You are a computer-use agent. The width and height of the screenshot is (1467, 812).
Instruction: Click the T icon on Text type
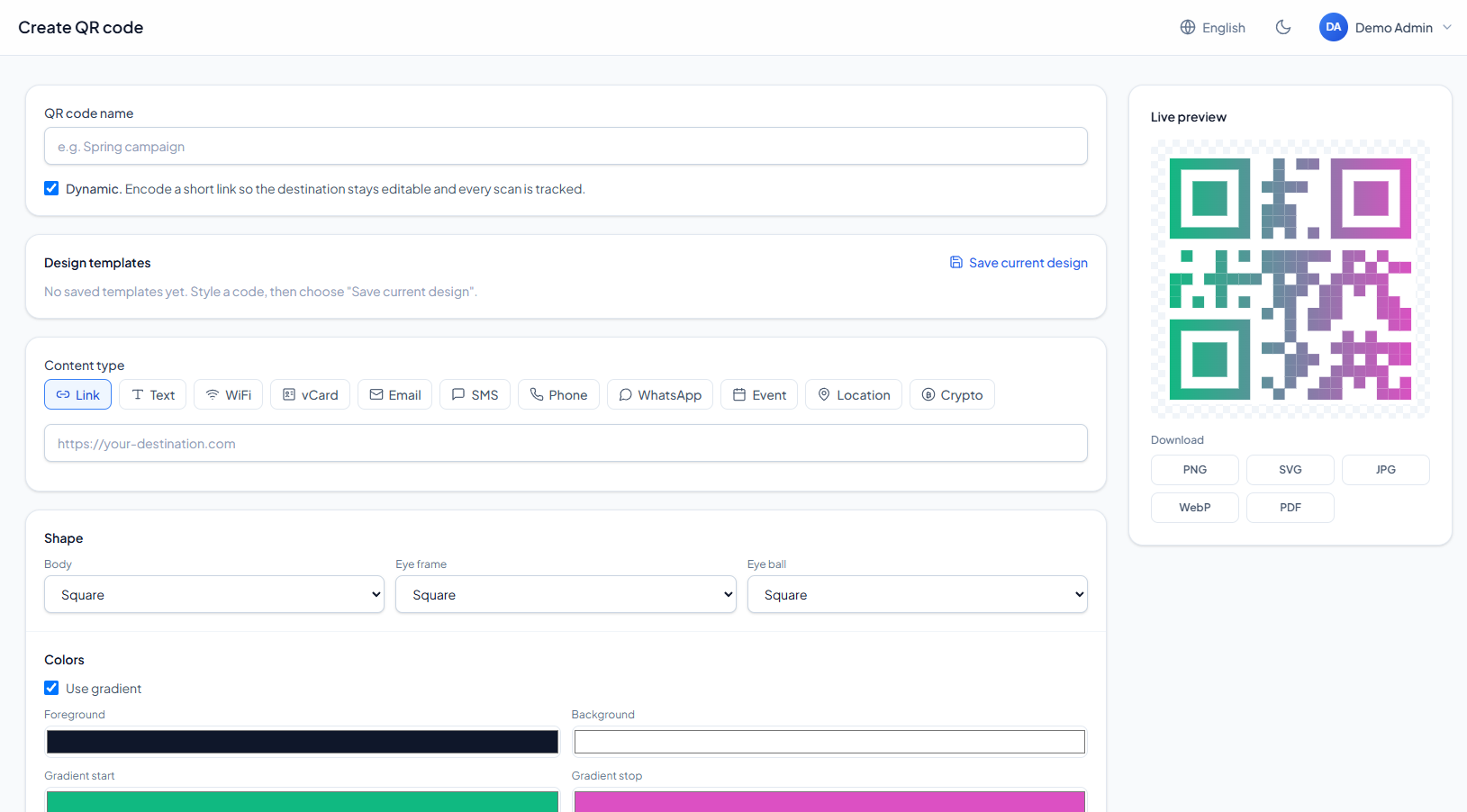(138, 395)
